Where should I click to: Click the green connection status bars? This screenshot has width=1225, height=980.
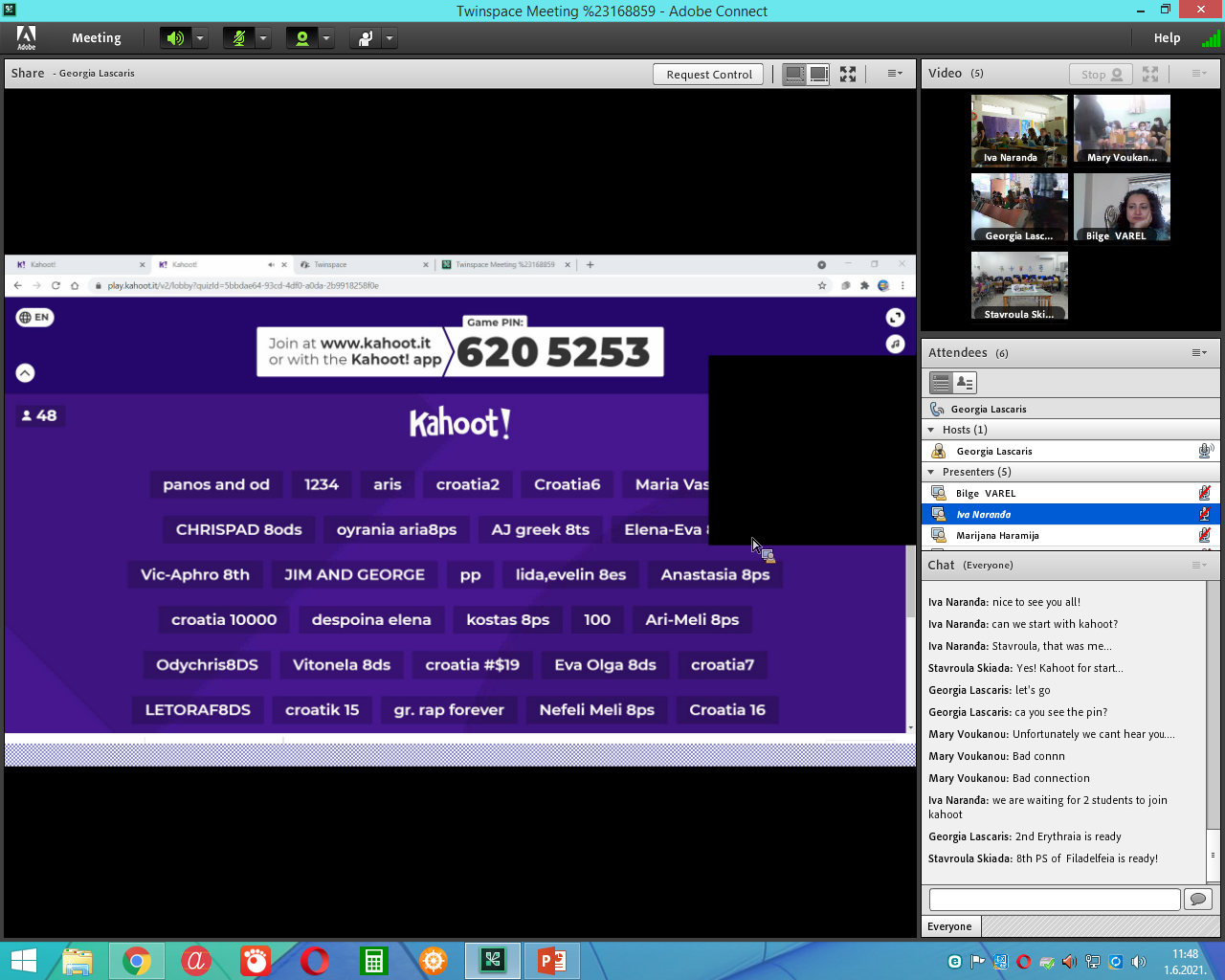pos(1211,38)
